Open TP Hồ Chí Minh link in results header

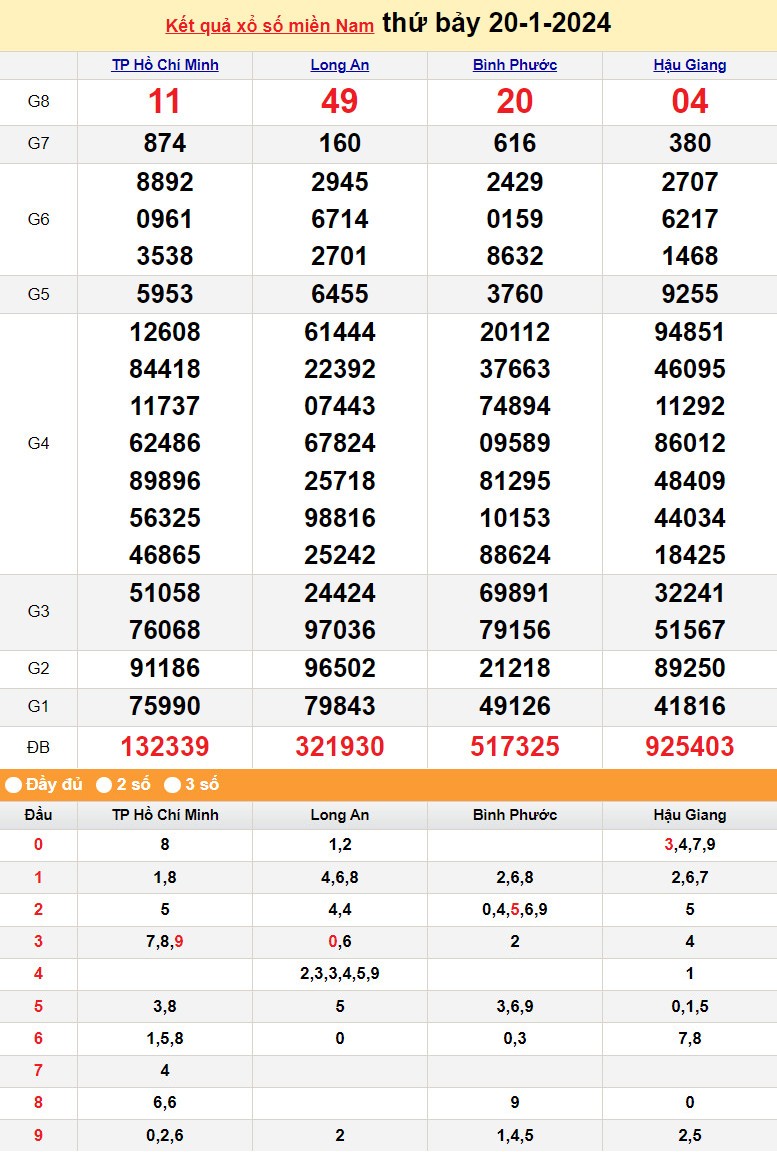pos(165,65)
